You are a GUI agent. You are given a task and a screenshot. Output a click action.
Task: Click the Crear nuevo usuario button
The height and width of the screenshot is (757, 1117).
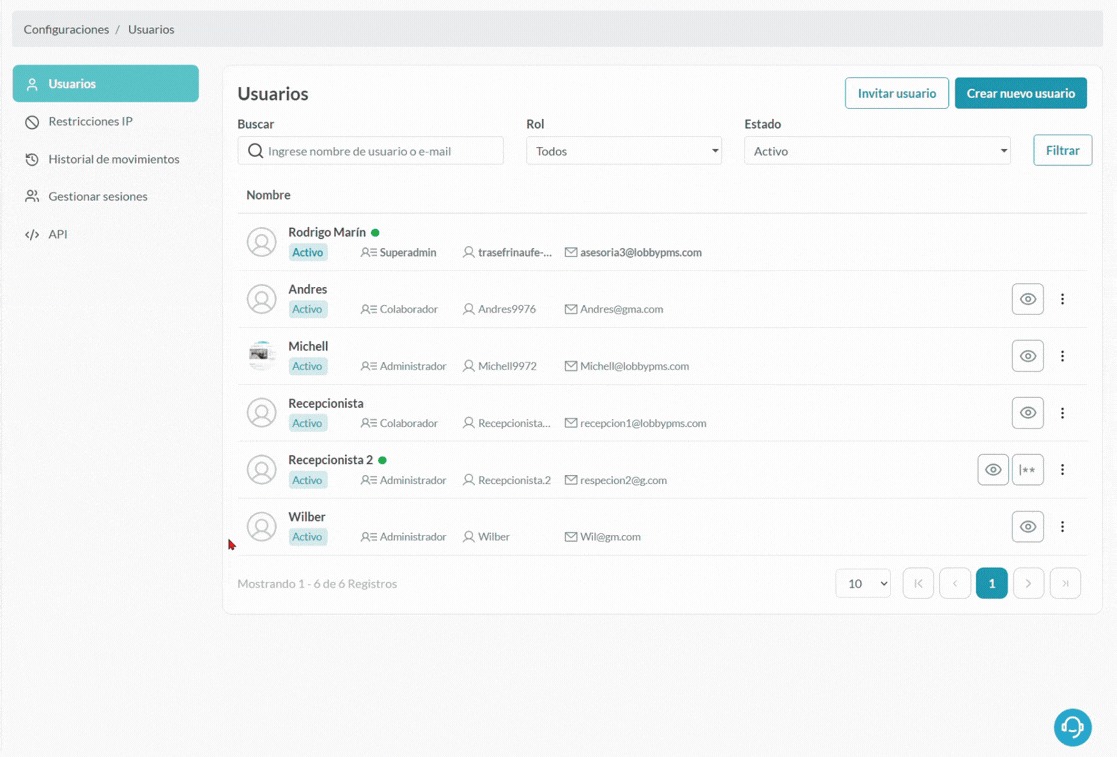pyautogui.click(x=1020, y=93)
